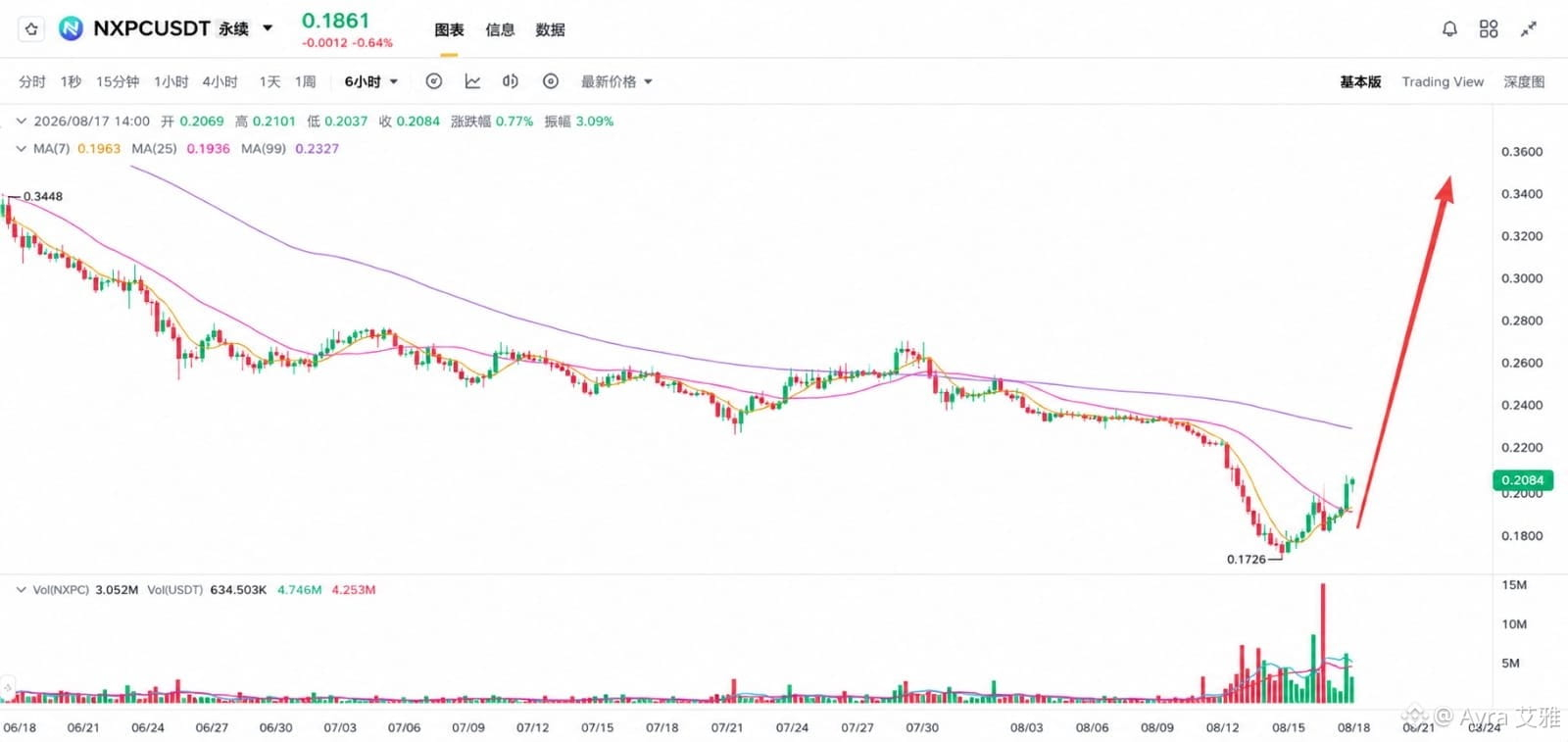
Task: Select the 1周 interval
Action: tap(306, 81)
